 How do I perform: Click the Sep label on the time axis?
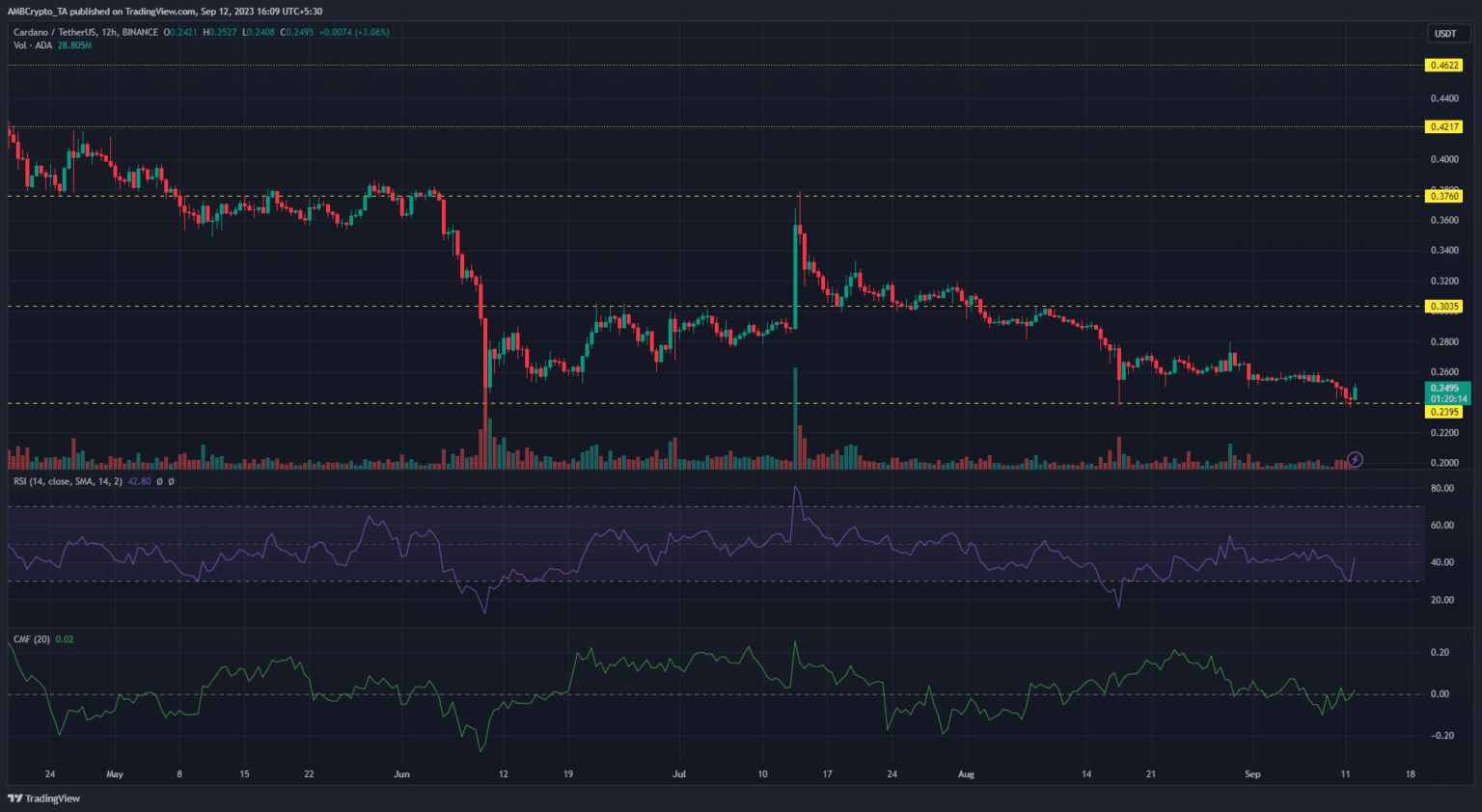click(1252, 774)
